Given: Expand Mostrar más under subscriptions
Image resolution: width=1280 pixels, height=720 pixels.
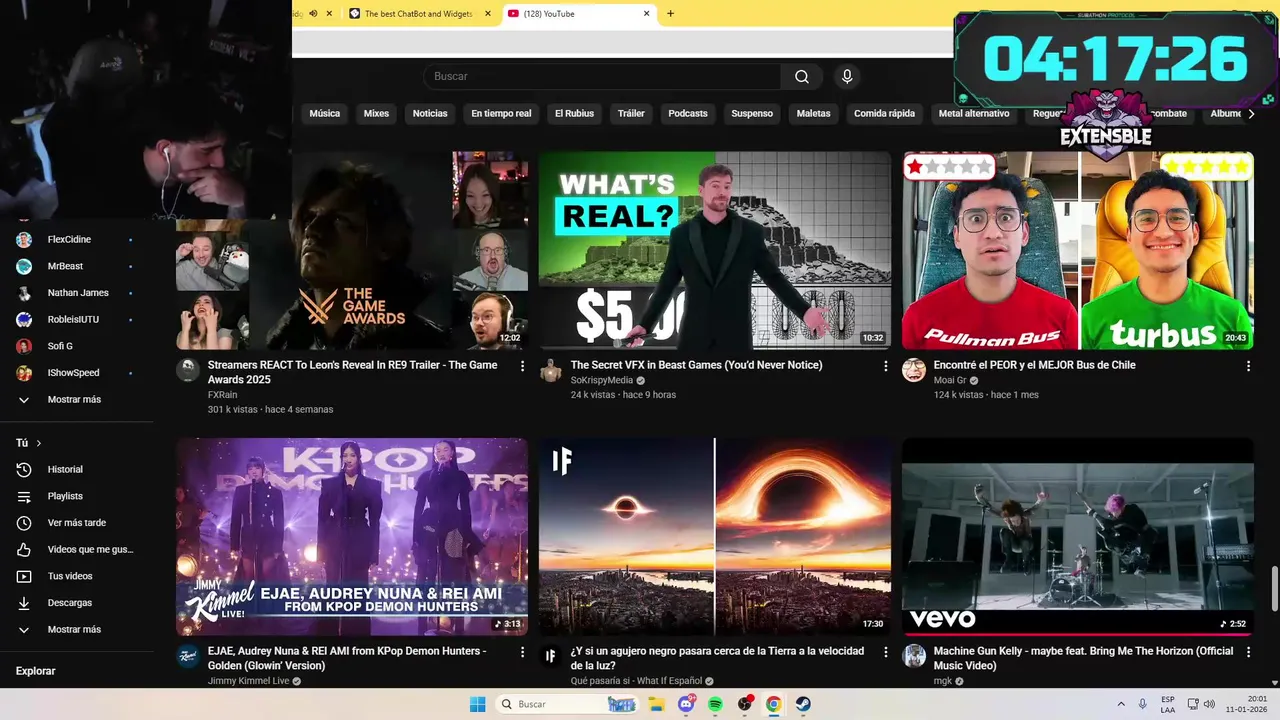Looking at the screenshot, I should 74,399.
